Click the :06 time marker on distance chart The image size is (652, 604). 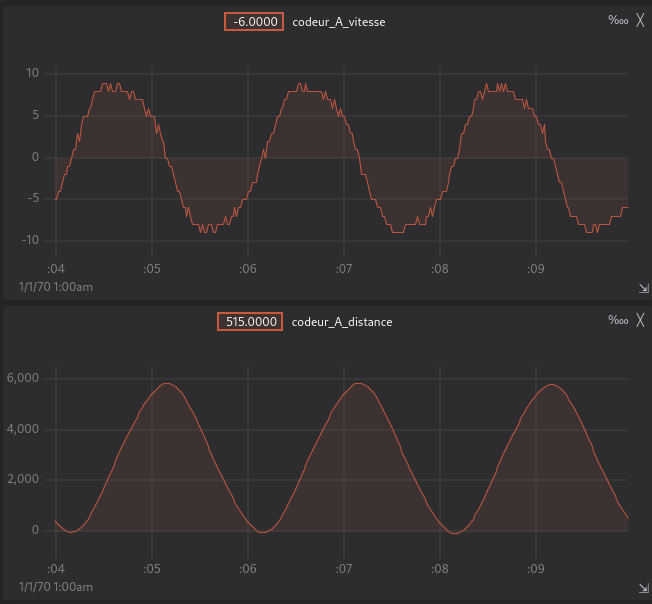(248, 569)
